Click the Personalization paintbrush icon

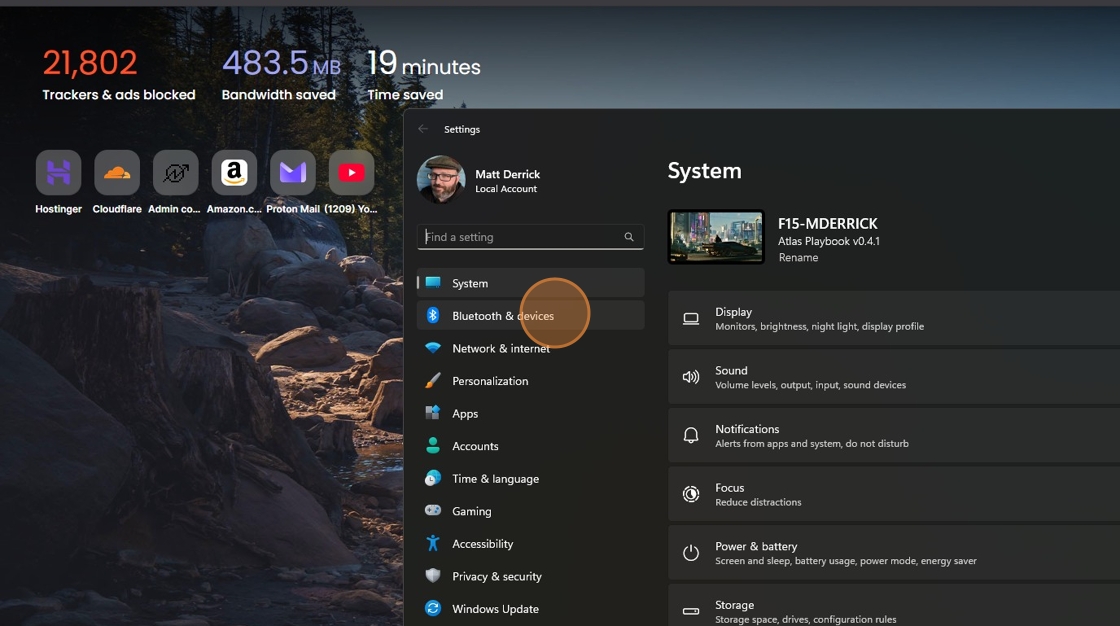pyautogui.click(x=433, y=380)
